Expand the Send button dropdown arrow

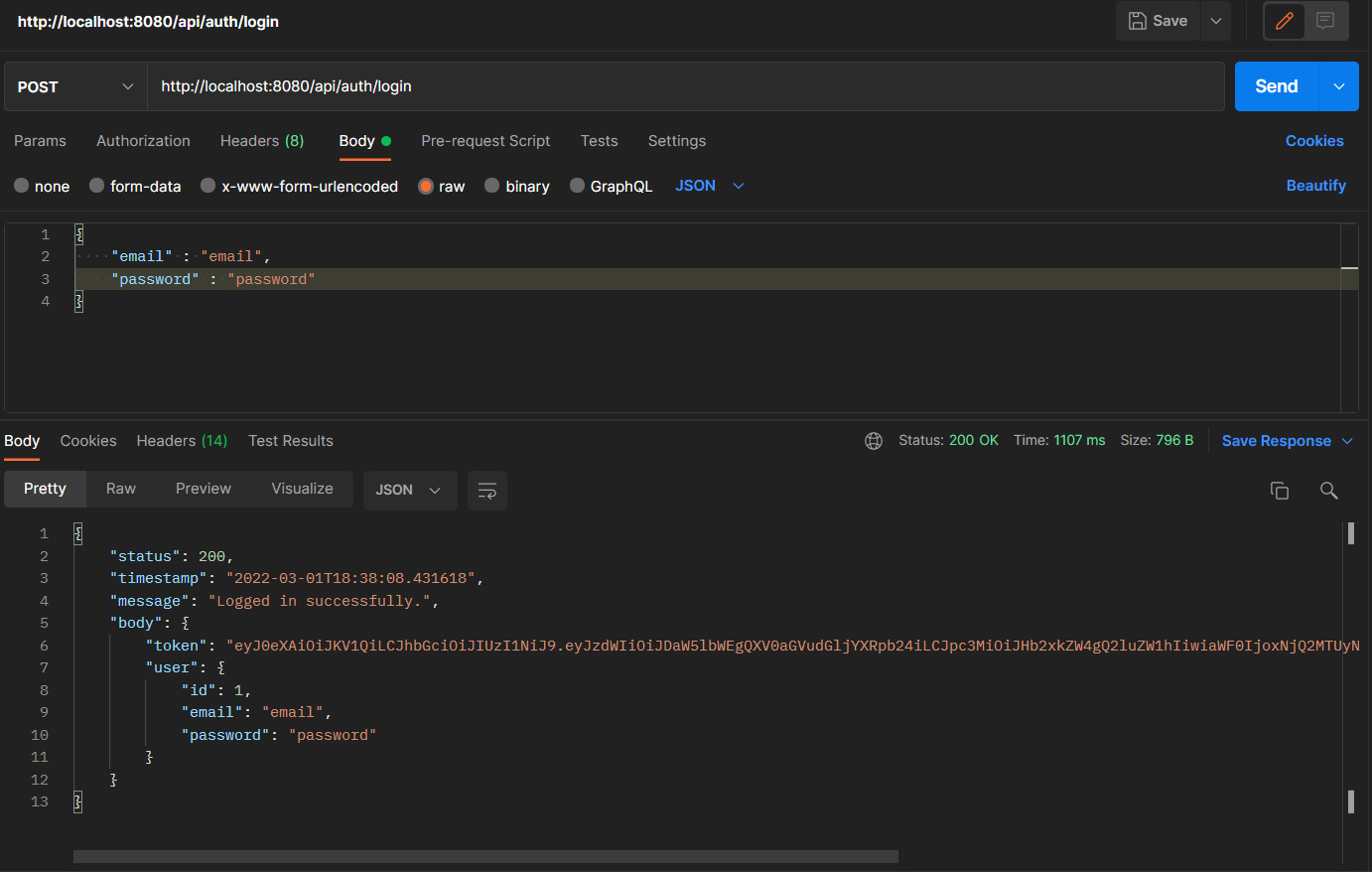click(1339, 86)
